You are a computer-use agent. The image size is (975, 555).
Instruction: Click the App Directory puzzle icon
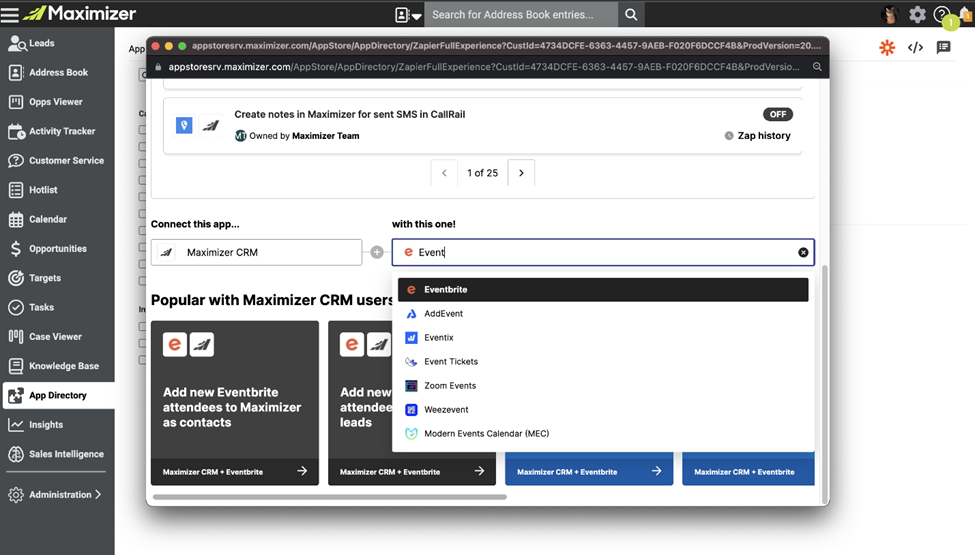point(16,395)
